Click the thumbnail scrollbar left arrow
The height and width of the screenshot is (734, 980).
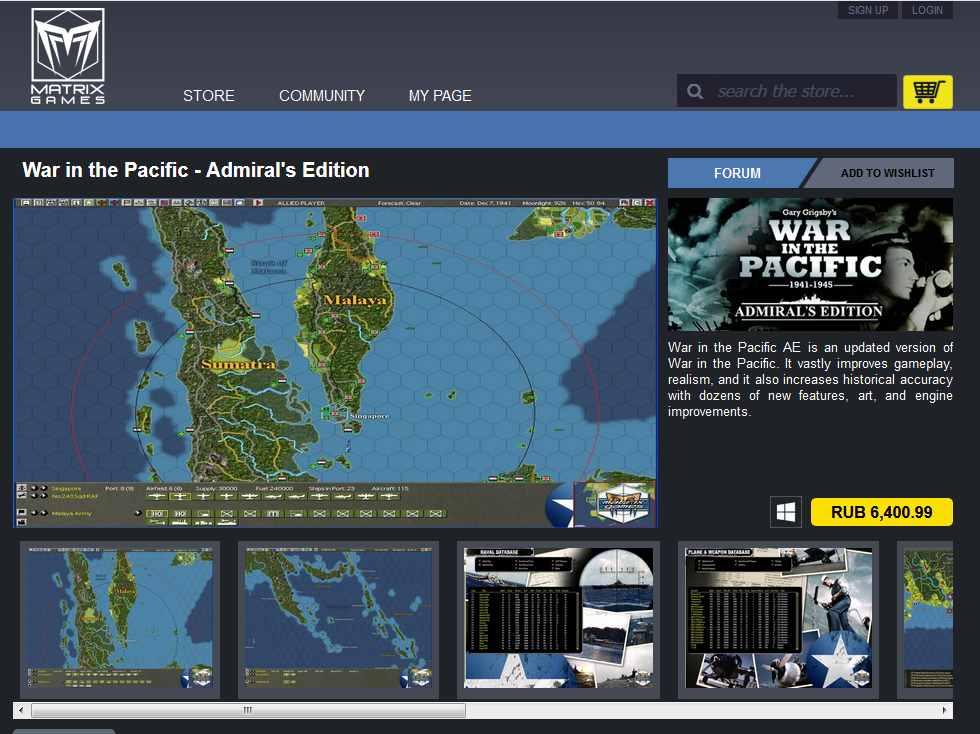[21, 710]
